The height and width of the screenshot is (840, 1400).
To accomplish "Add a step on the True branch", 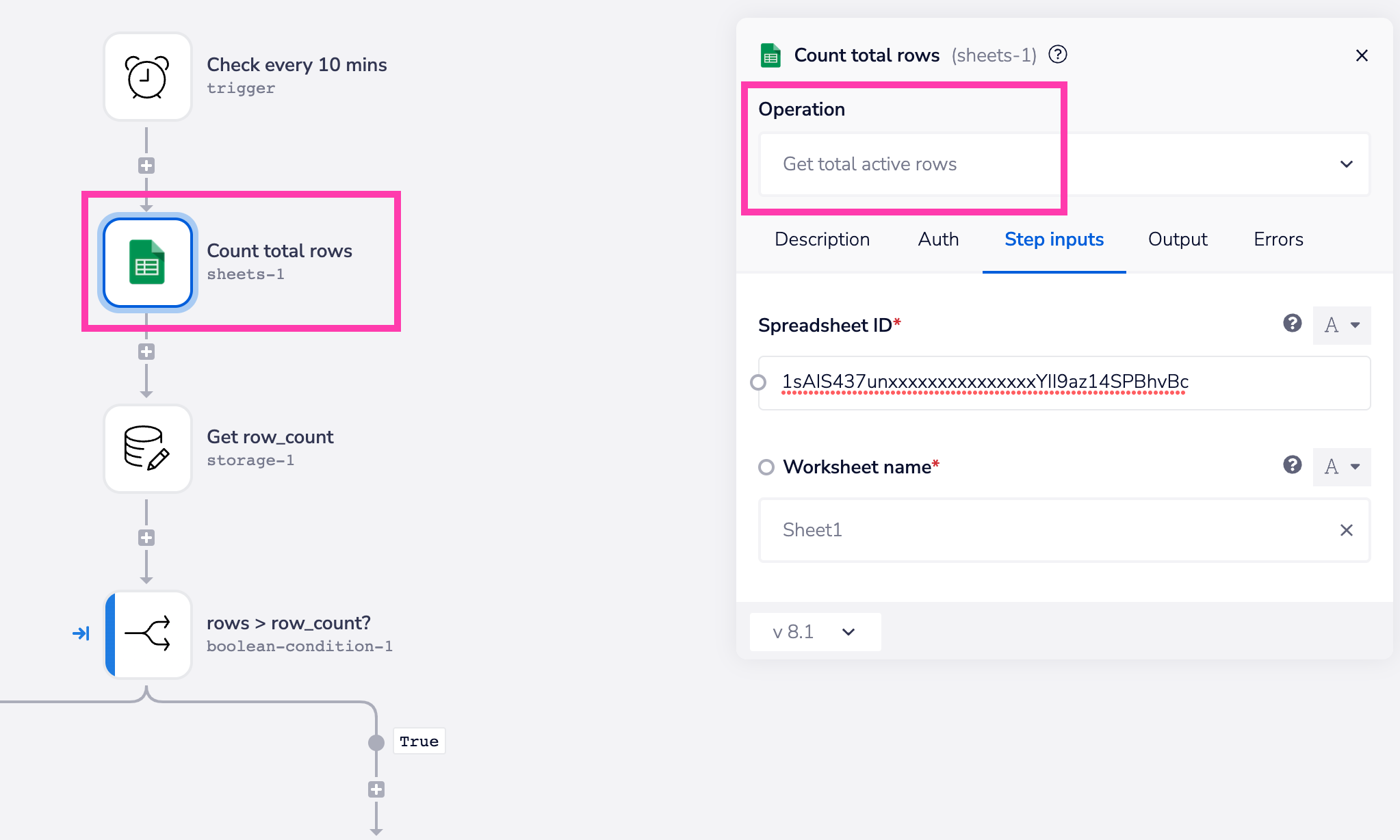I will (376, 789).
